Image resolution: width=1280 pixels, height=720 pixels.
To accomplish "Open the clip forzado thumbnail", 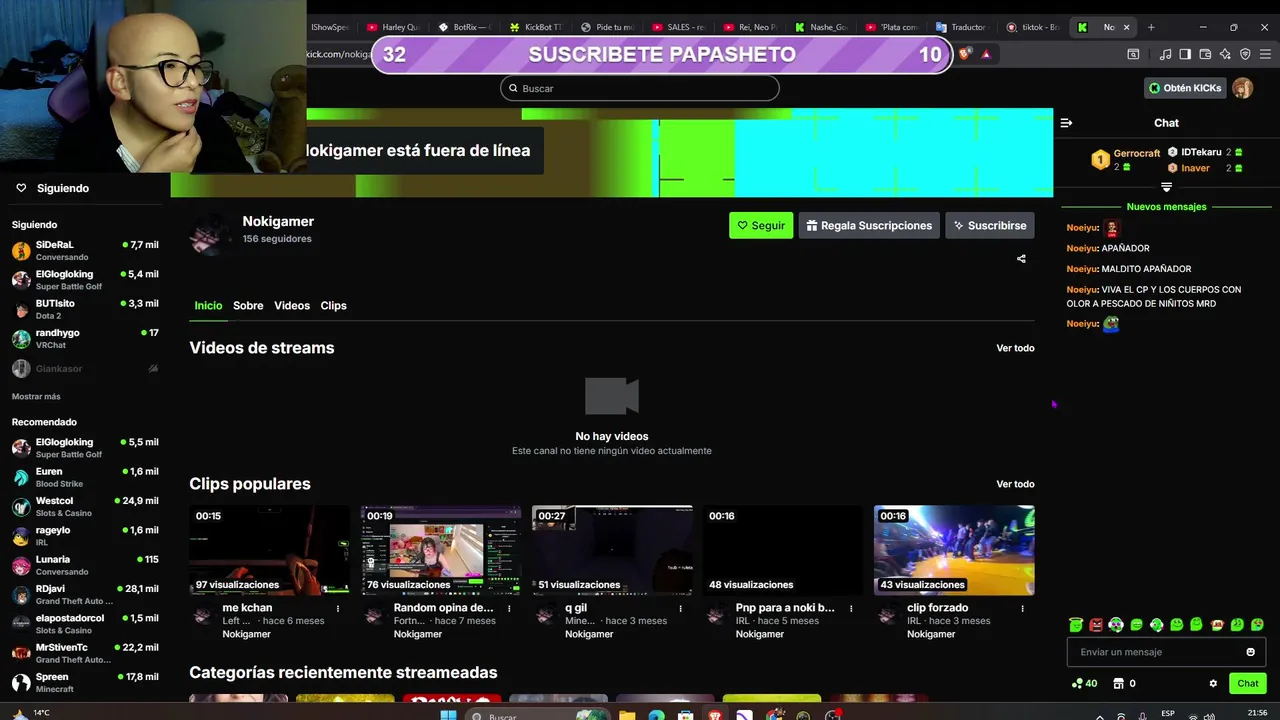I will click(x=954, y=550).
